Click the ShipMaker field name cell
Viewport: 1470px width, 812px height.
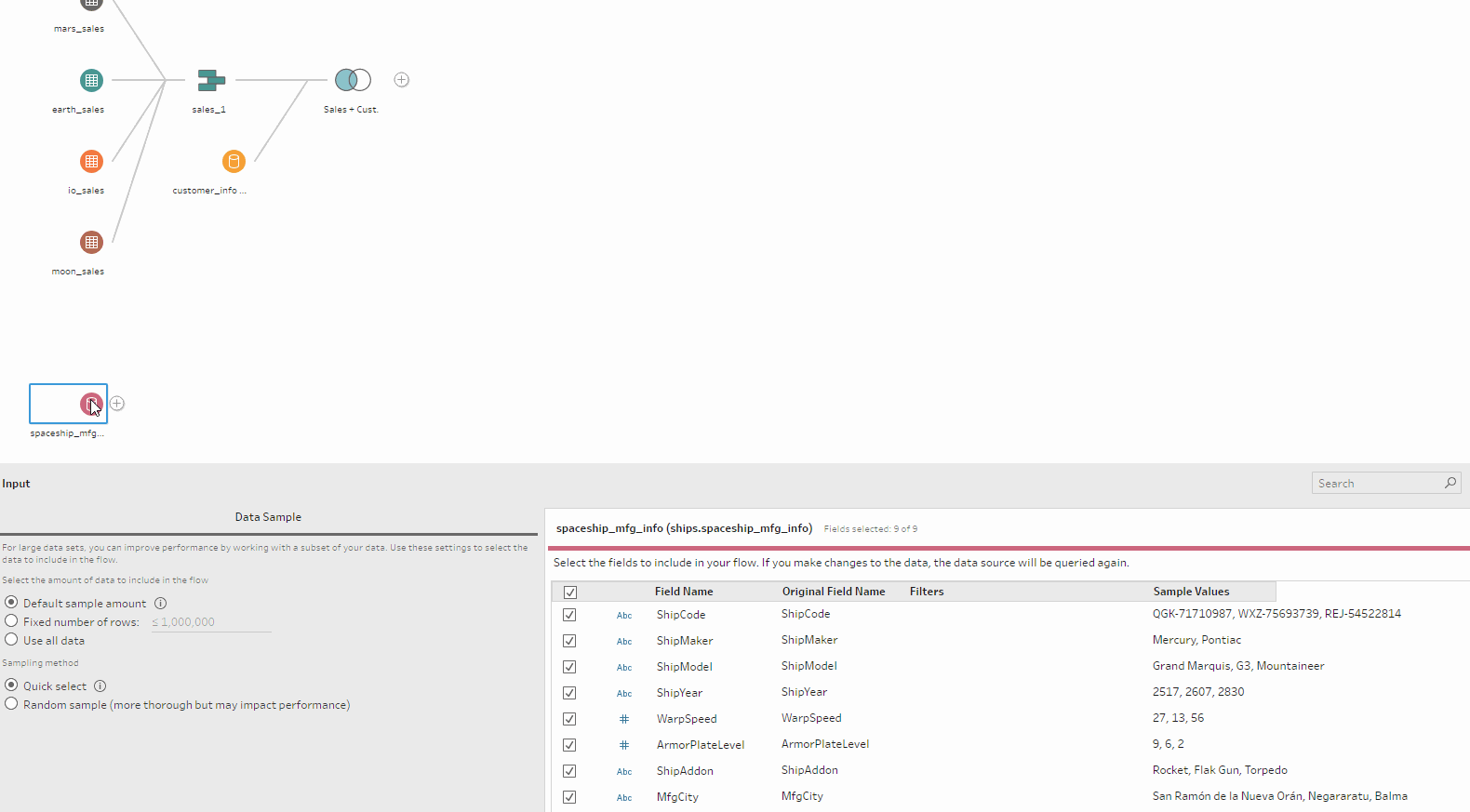click(685, 641)
